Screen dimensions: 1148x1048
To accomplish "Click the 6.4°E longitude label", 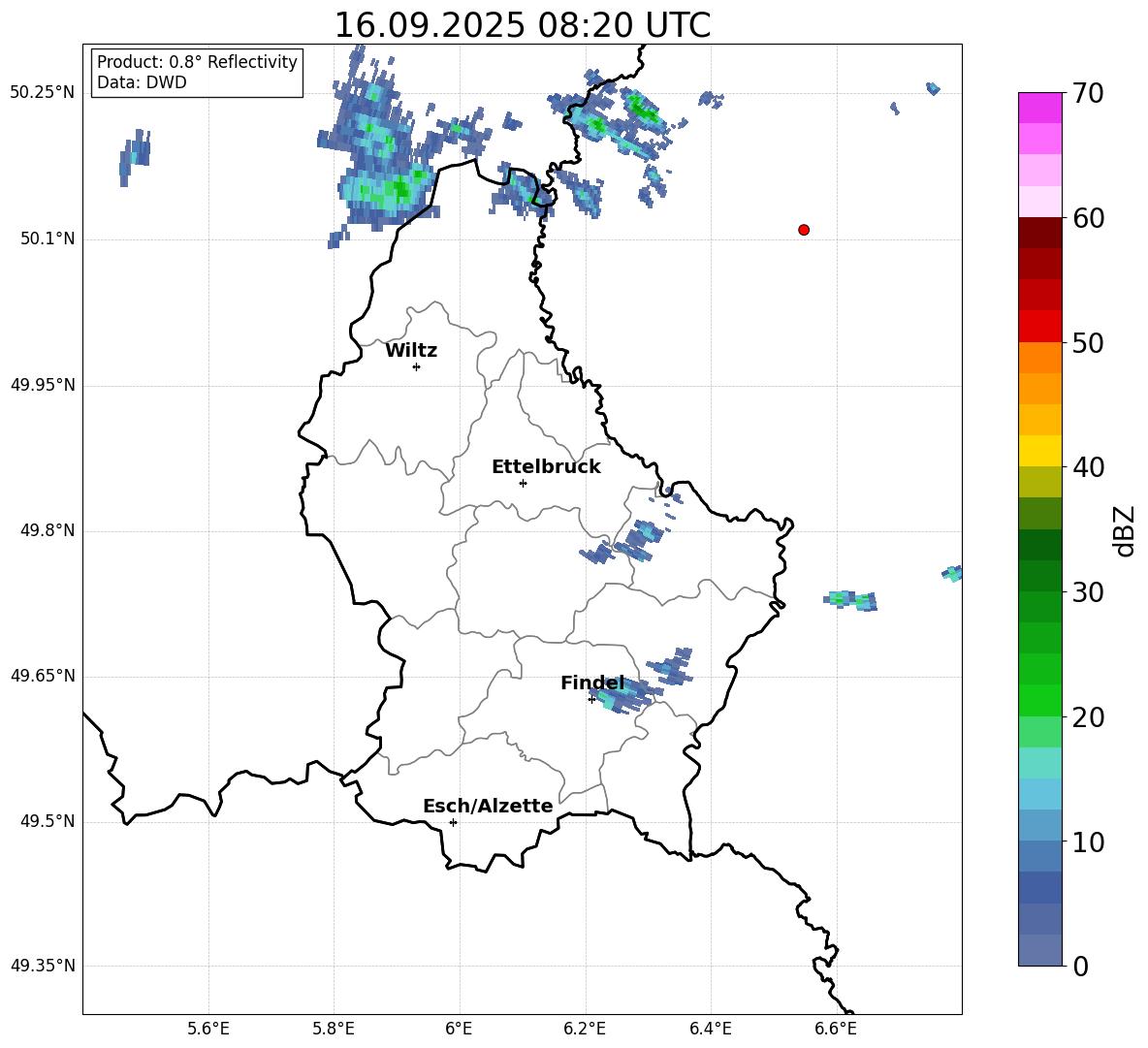I will (x=710, y=1029).
